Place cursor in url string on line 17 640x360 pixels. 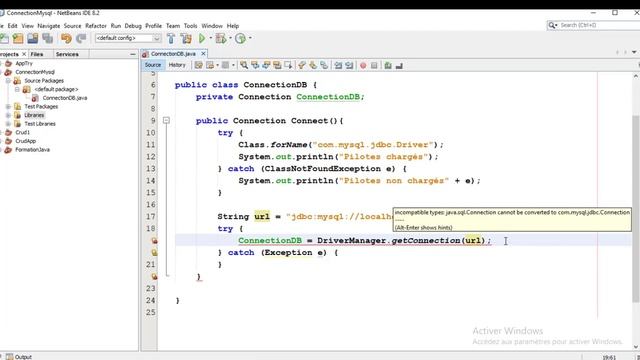tap(340, 217)
